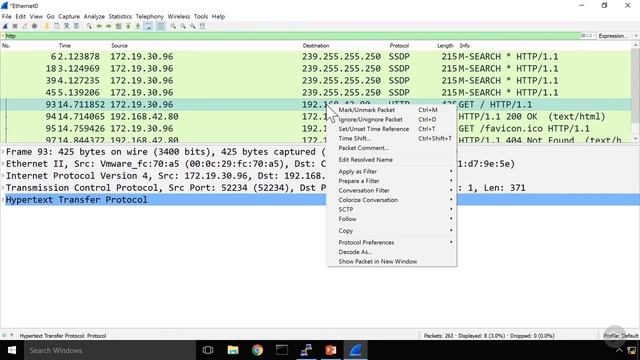The image size is (640, 360).
Task: Select Packet Comment... entry
Action: (x=392, y=148)
